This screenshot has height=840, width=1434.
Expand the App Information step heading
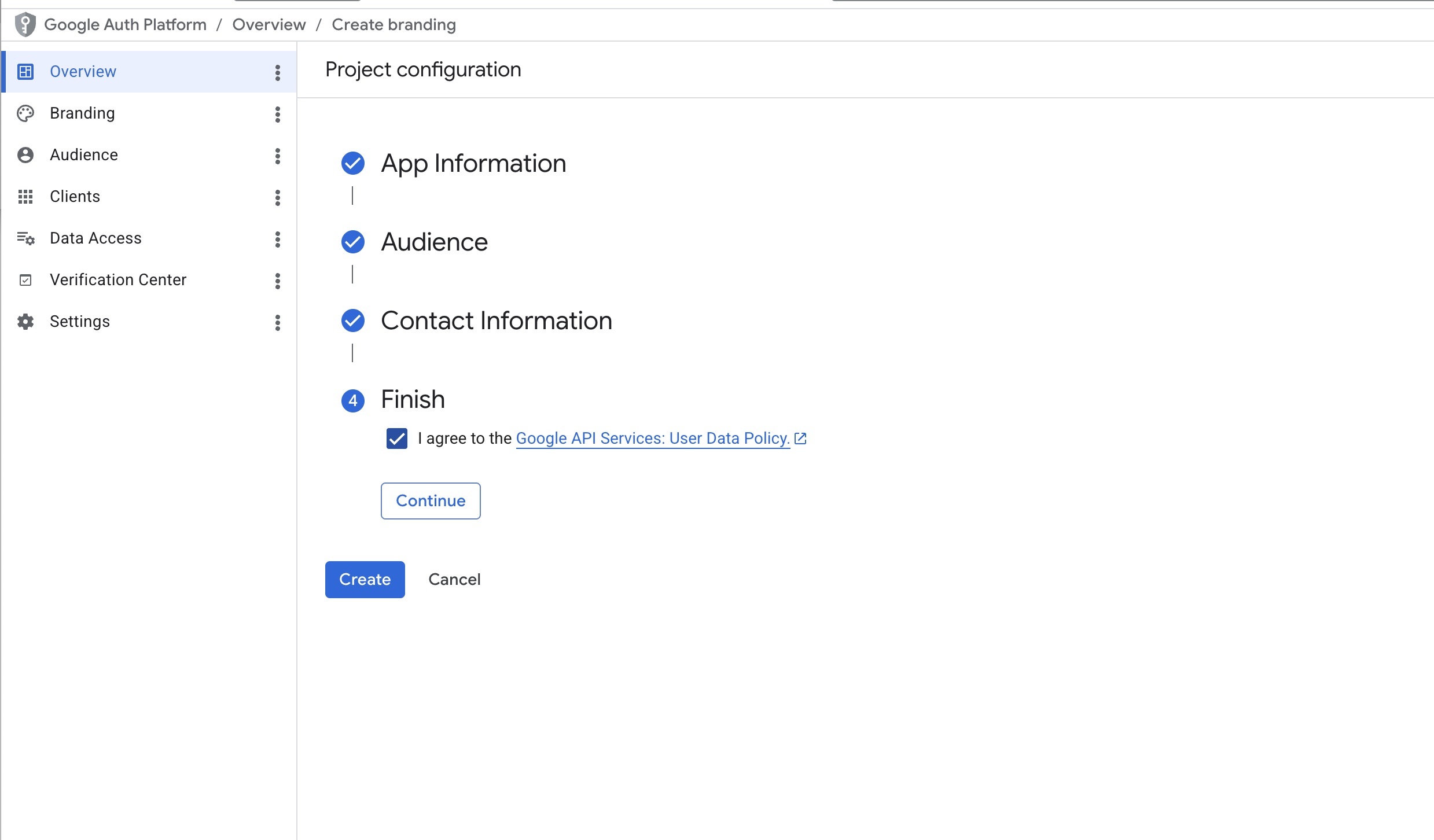pos(473,163)
